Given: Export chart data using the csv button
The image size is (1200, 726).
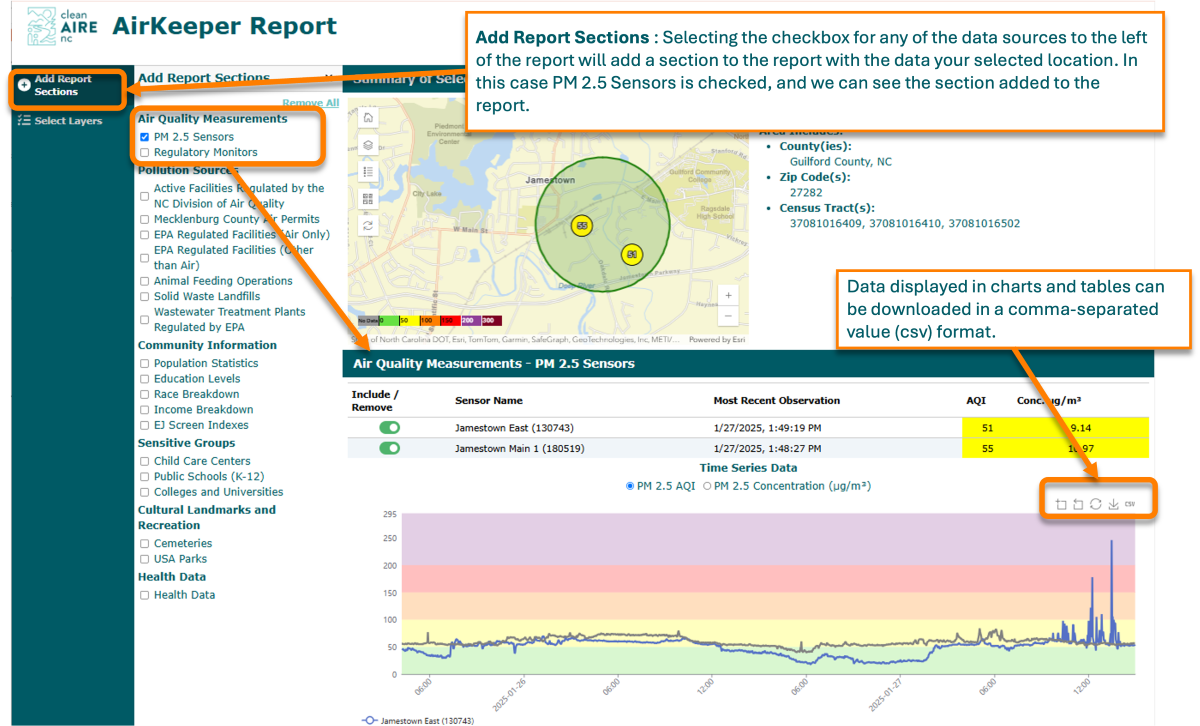Looking at the screenshot, I should point(1130,503).
